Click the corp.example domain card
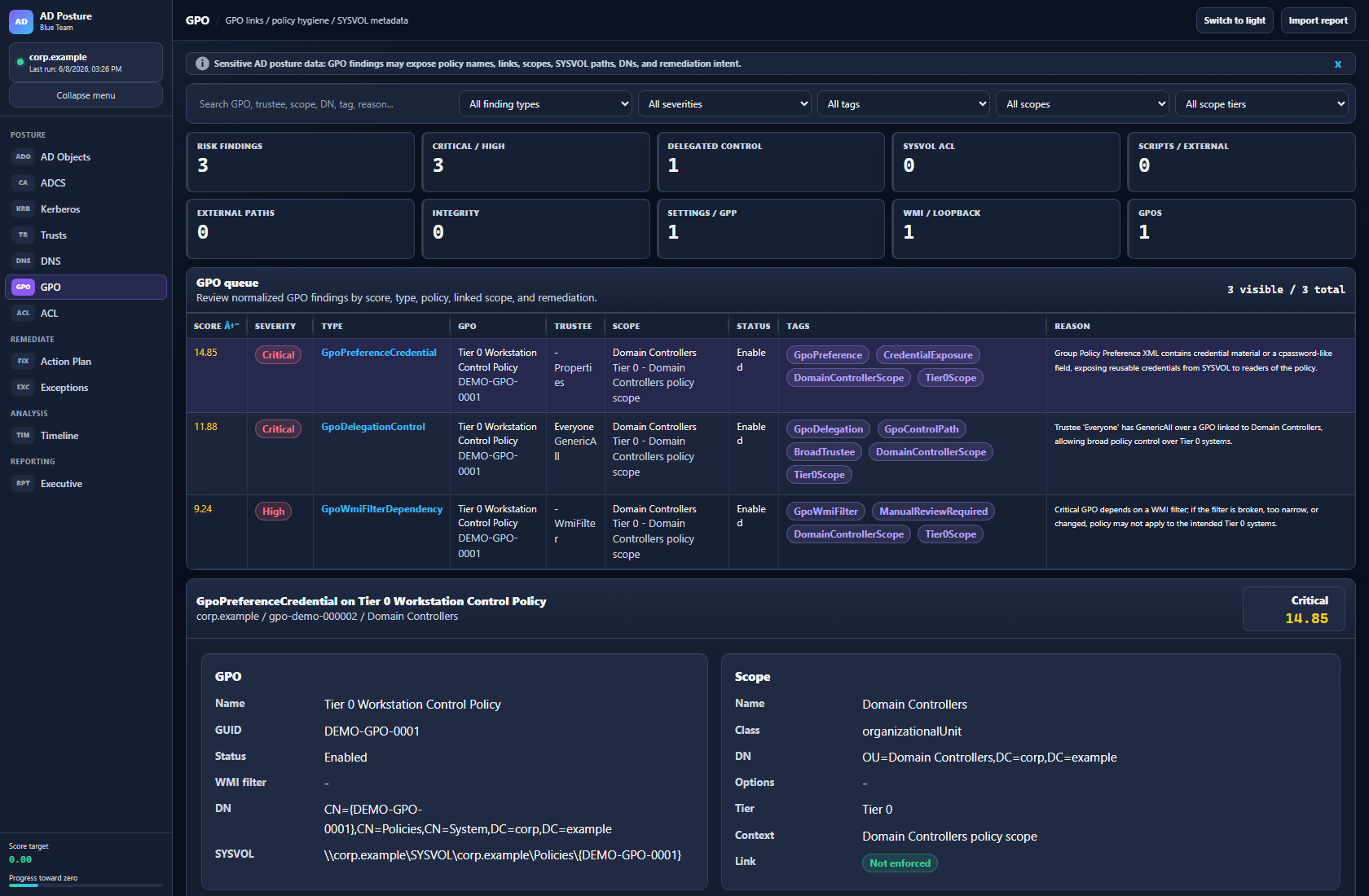 (86, 63)
